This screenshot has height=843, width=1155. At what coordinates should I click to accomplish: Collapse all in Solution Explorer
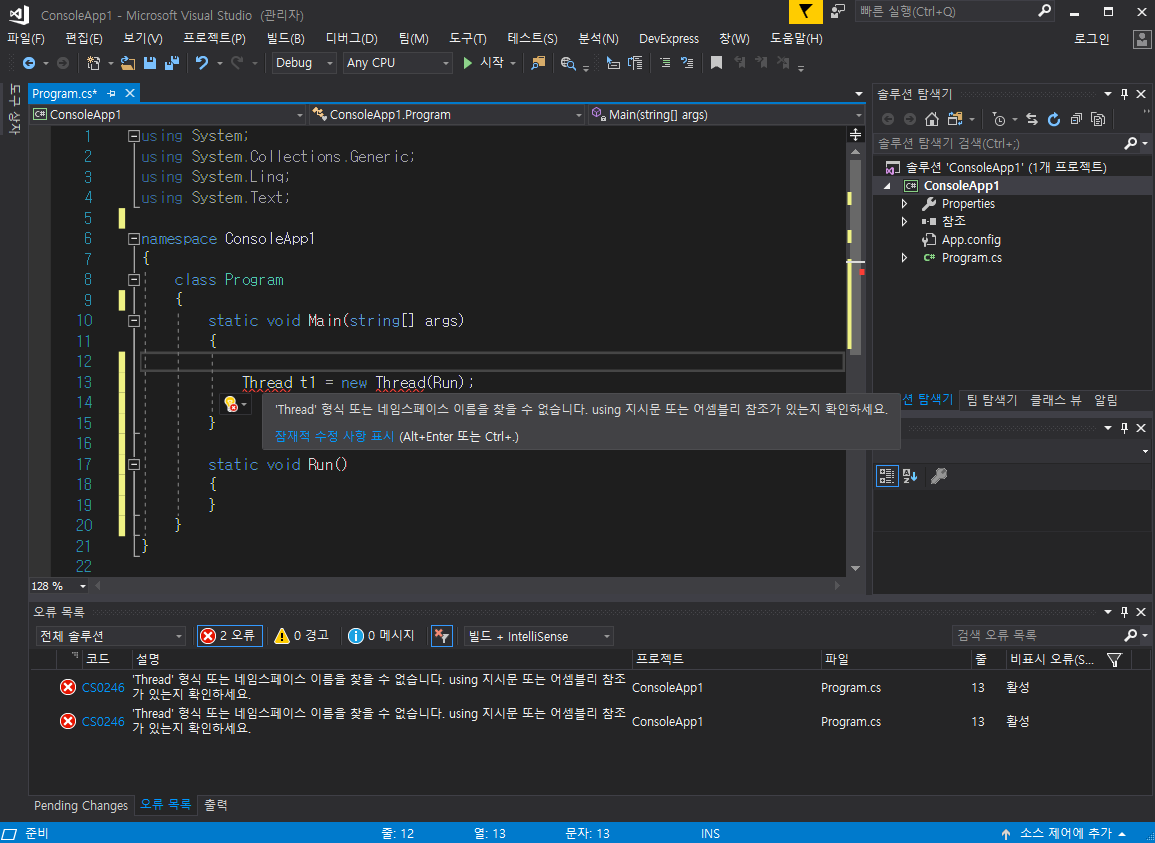(x=1076, y=119)
